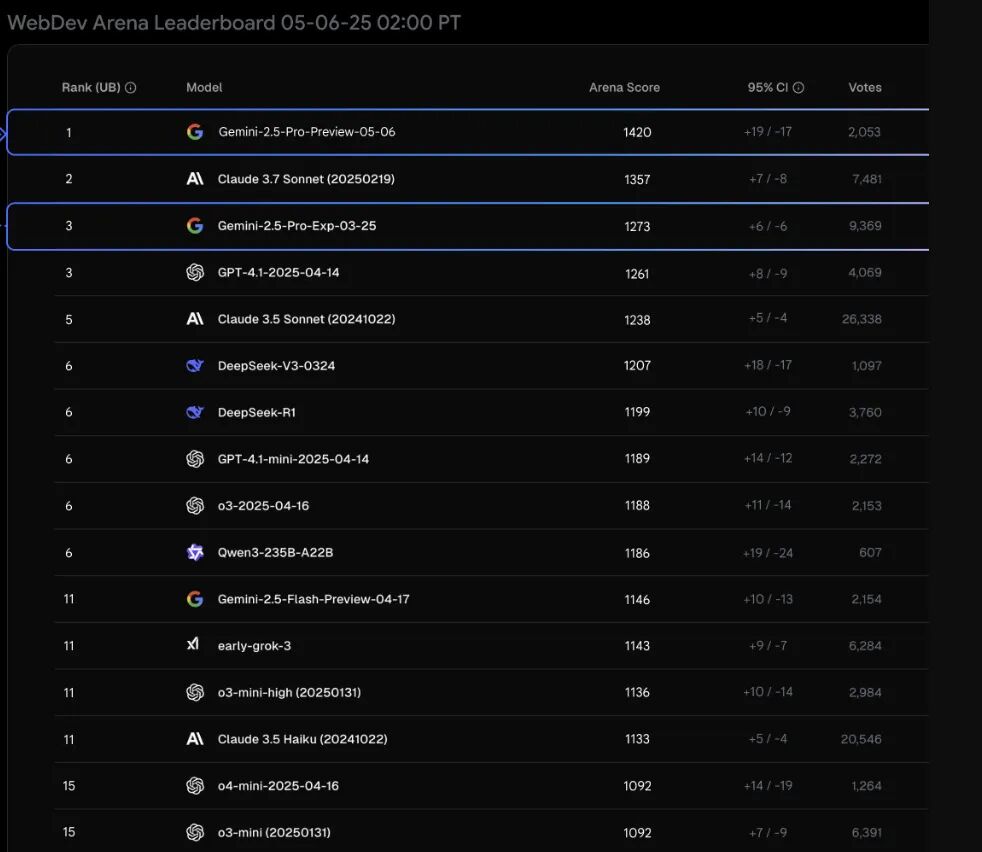Sort by the Votes column header
The image size is (982, 852).
[x=865, y=88]
